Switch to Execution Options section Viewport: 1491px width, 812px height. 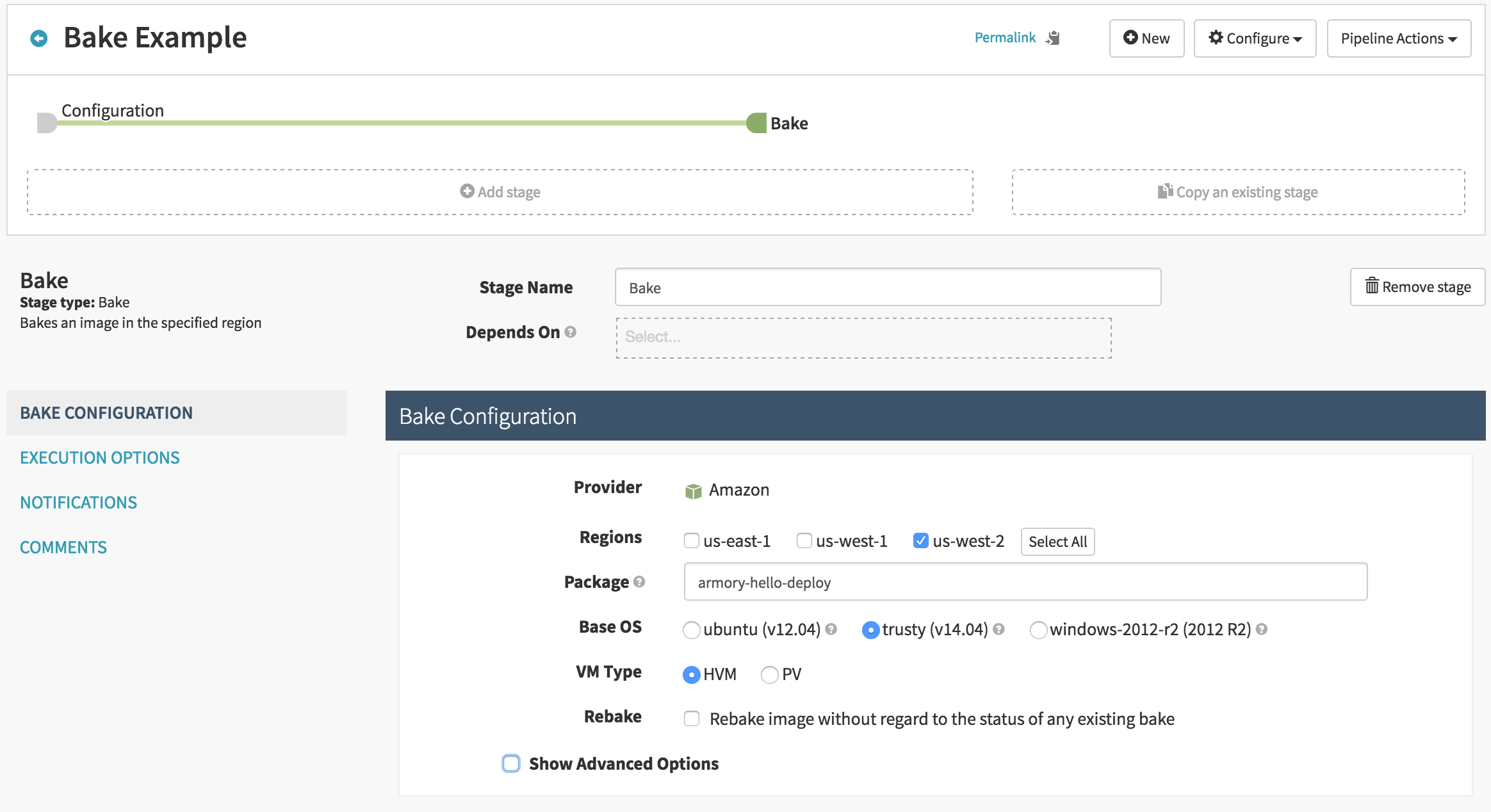coord(100,458)
